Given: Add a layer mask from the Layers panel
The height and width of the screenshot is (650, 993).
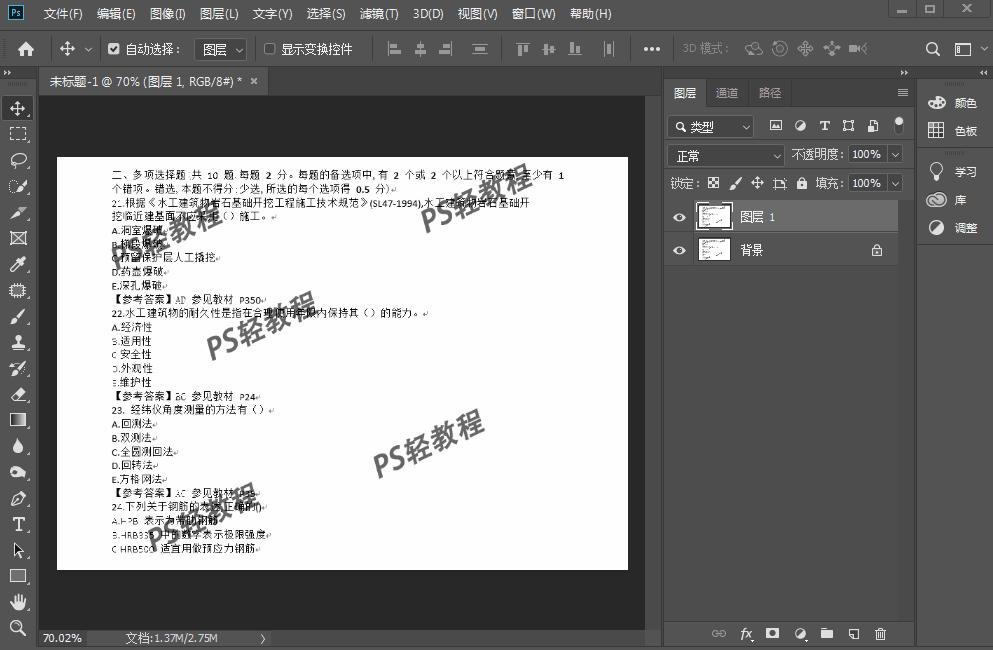Looking at the screenshot, I should coord(773,634).
